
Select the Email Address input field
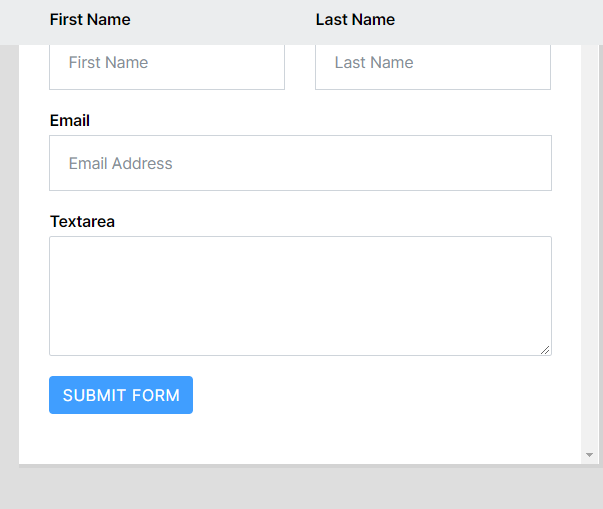point(300,163)
